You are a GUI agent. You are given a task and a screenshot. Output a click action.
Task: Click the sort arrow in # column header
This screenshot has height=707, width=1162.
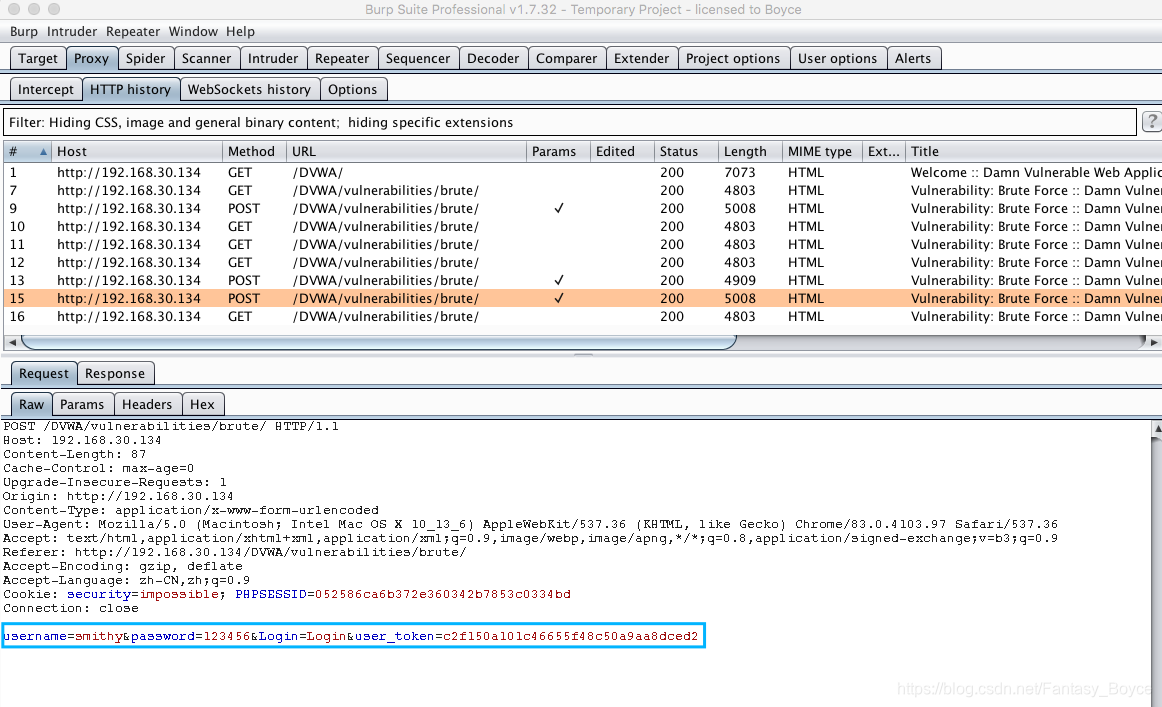tap(43, 152)
